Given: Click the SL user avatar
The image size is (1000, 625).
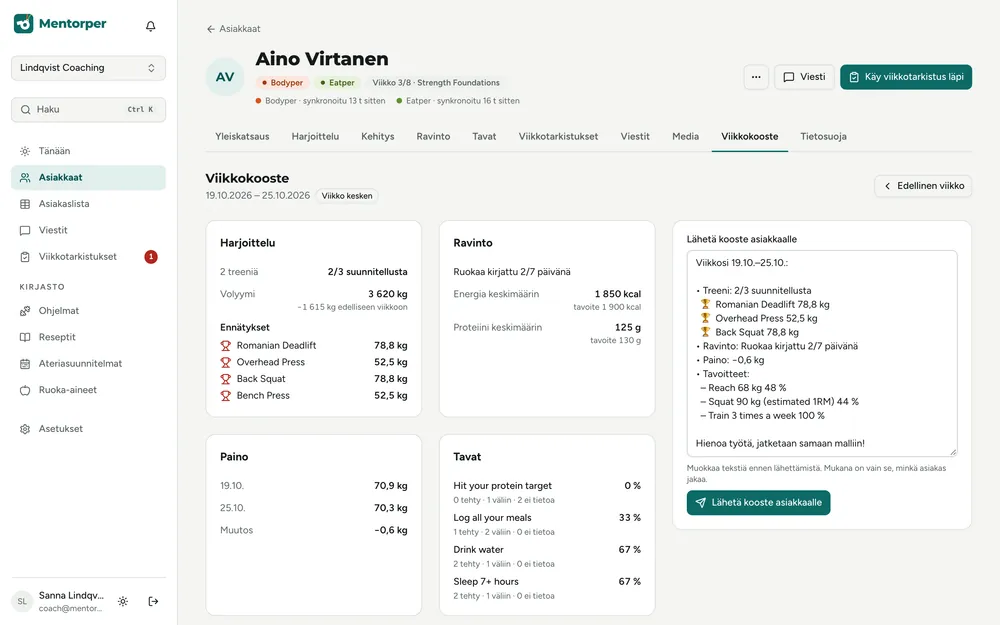Looking at the screenshot, I should coord(22,601).
